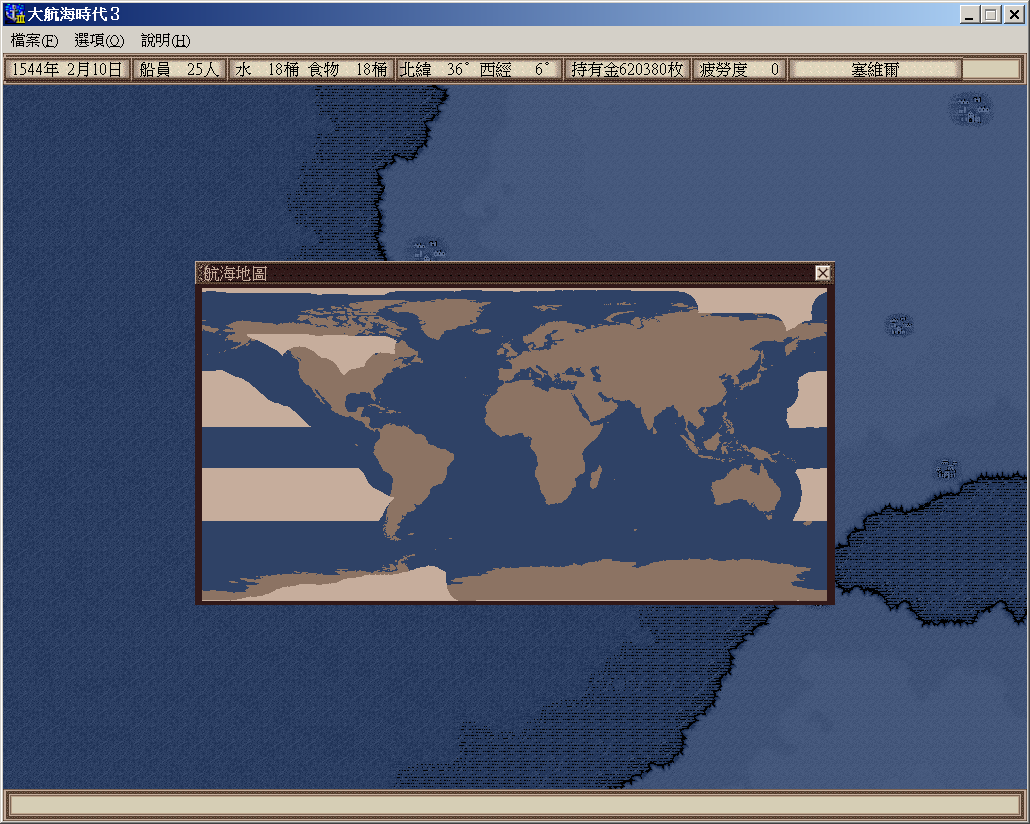Select the port town icon just above the chart window
This screenshot has height=824, width=1030.
(428, 249)
